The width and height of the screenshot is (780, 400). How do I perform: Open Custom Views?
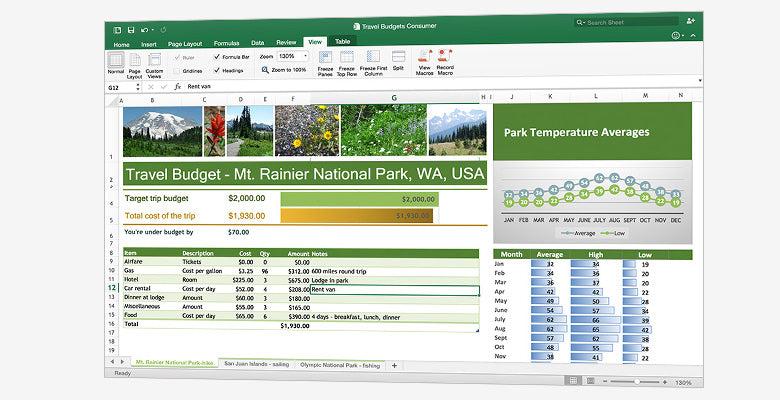(x=154, y=60)
